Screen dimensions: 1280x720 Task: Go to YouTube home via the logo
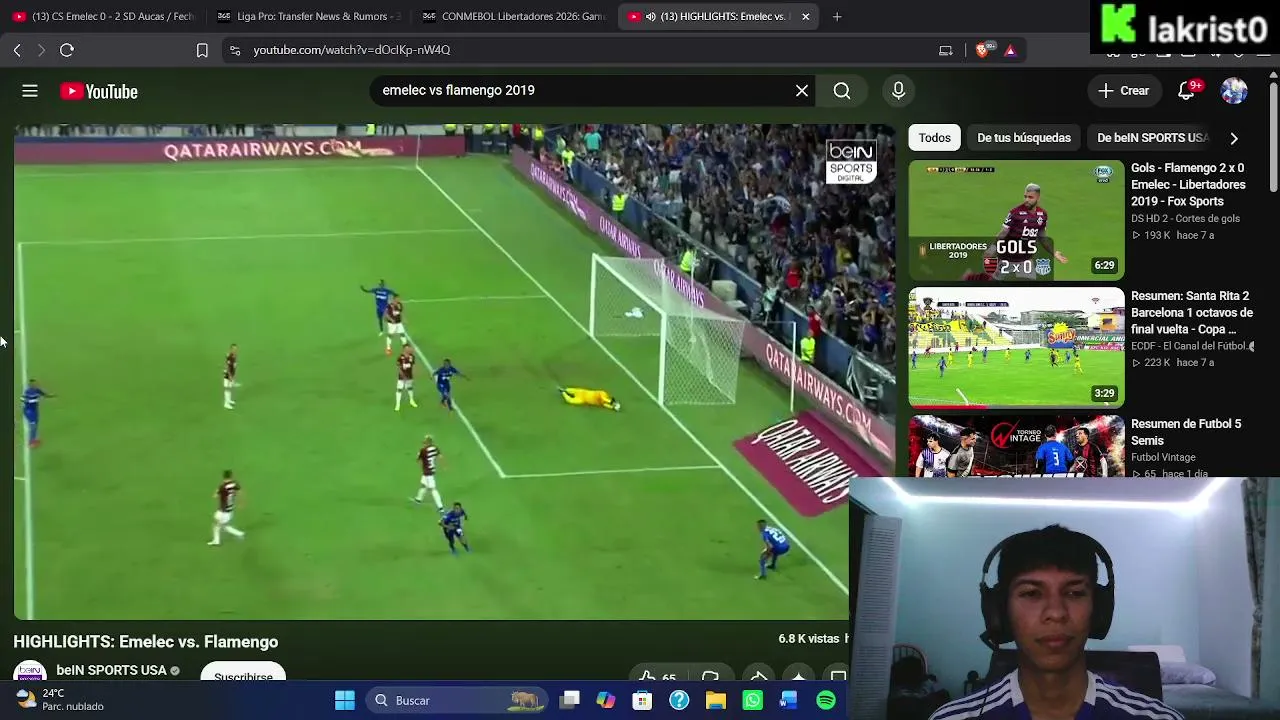coord(99,91)
